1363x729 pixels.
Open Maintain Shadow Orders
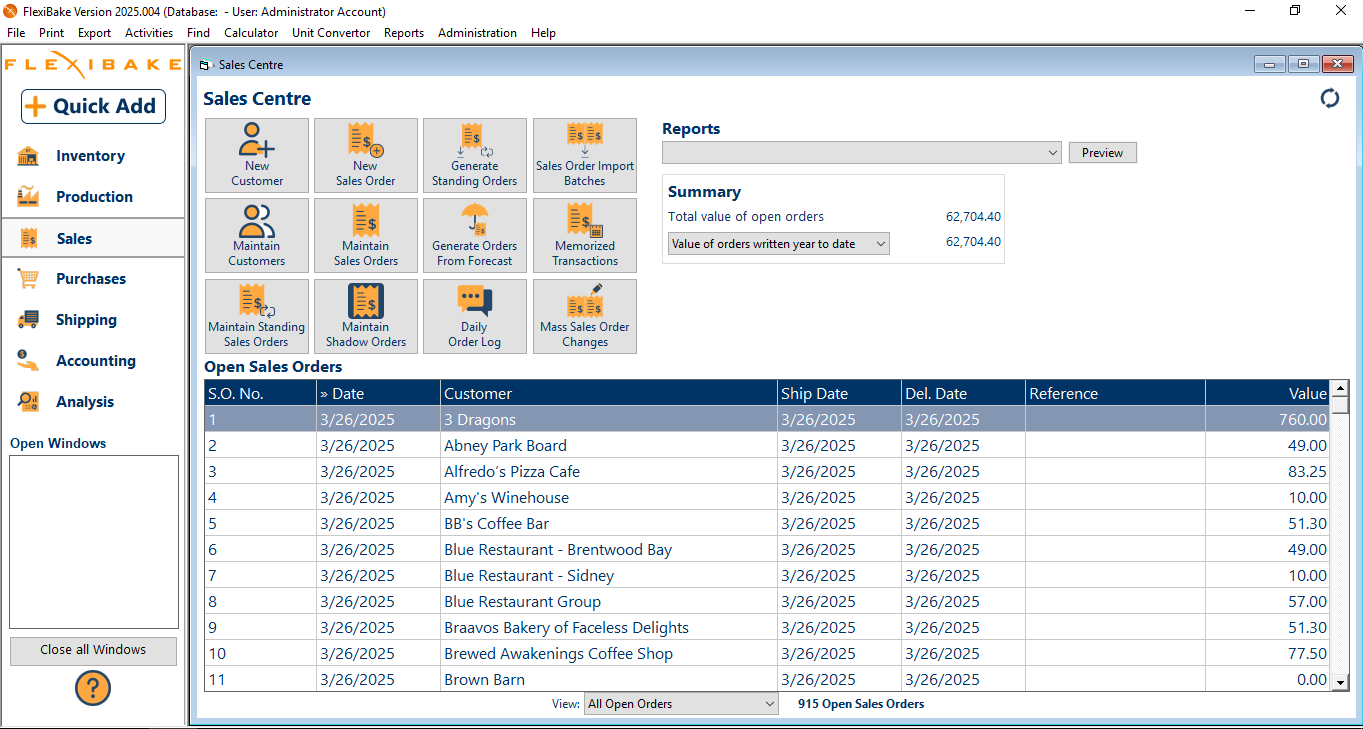(366, 316)
